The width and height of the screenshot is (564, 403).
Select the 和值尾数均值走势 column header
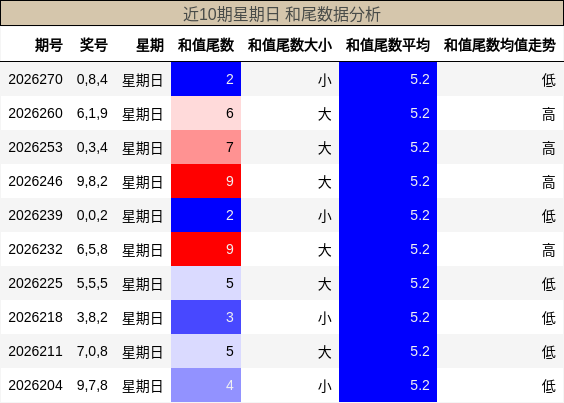tap(500, 45)
